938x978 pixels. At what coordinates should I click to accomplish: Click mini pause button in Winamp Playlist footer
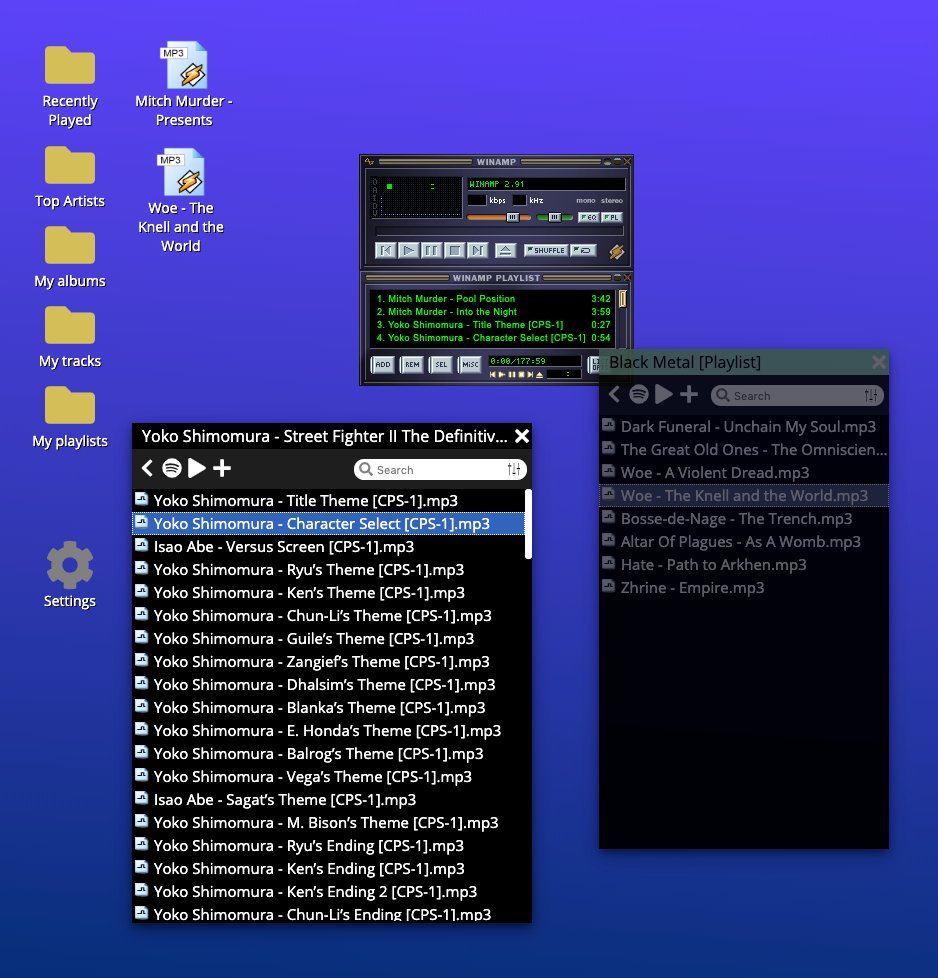click(512, 375)
